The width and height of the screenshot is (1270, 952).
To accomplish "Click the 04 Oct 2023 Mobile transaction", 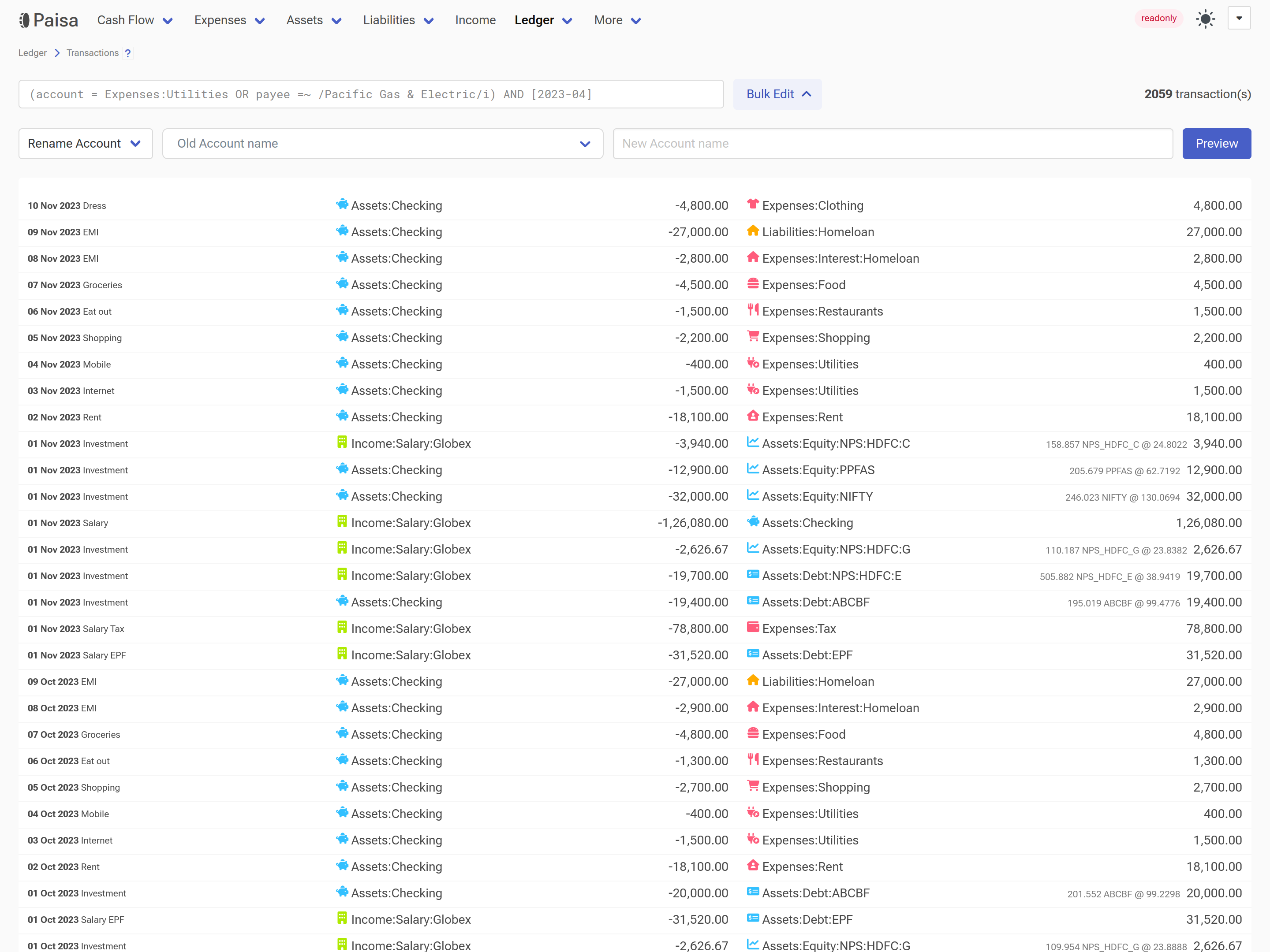I will [68, 814].
